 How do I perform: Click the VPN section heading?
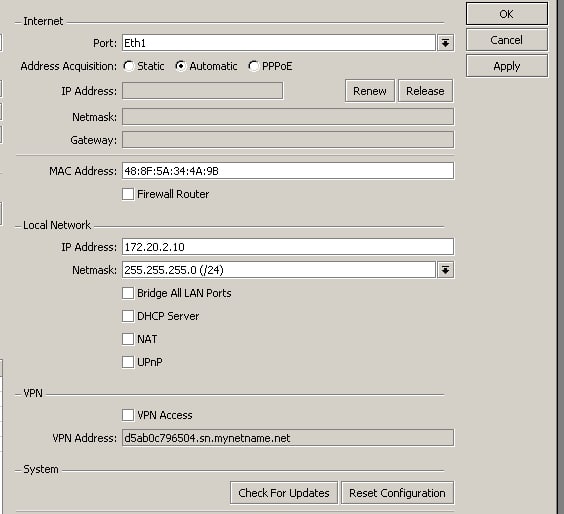click(33, 394)
